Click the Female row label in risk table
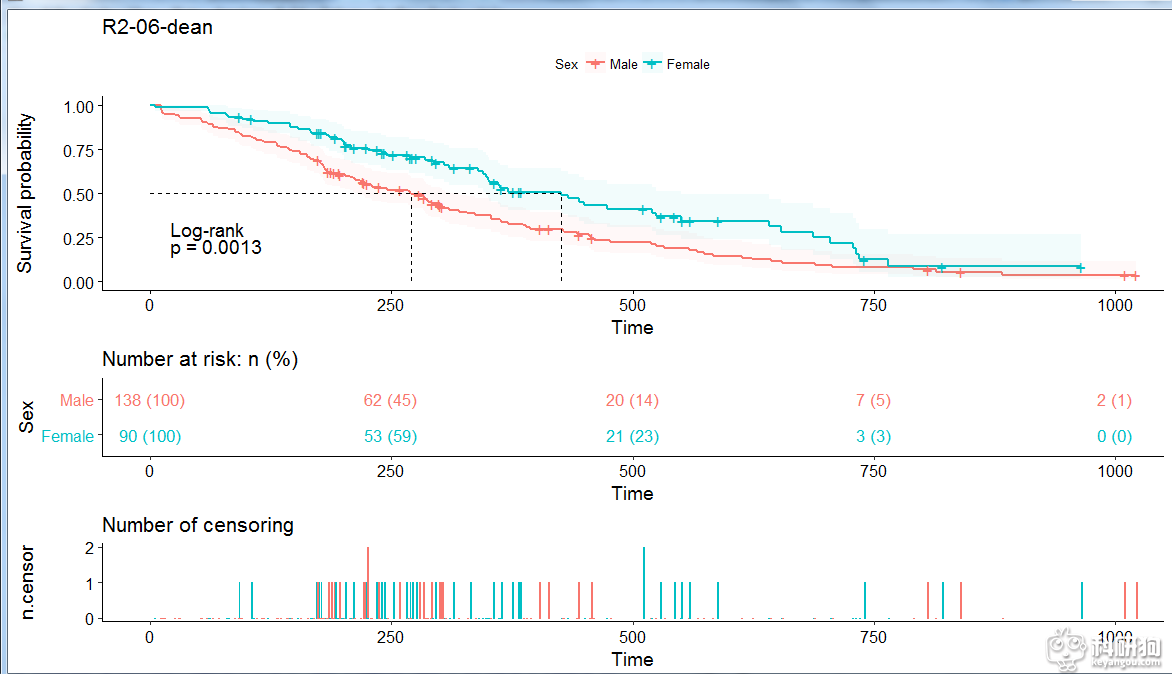This screenshot has width=1172, height=674. point(68,436)
